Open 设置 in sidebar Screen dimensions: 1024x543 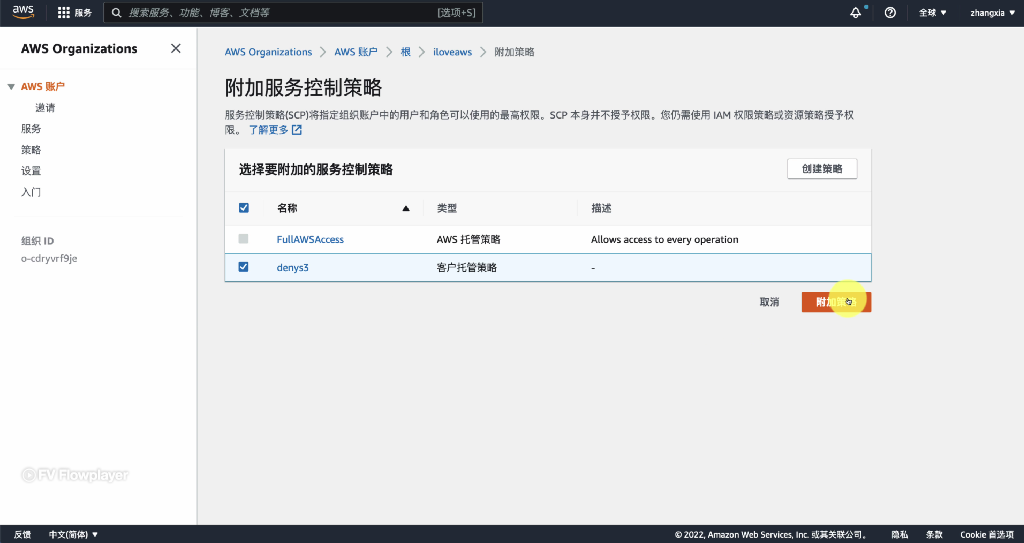point(31,171)
